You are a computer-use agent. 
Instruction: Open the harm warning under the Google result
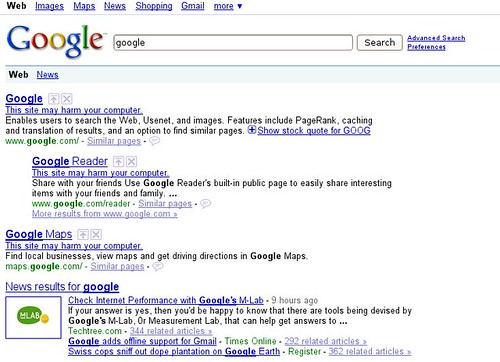(x=74, y=110)
